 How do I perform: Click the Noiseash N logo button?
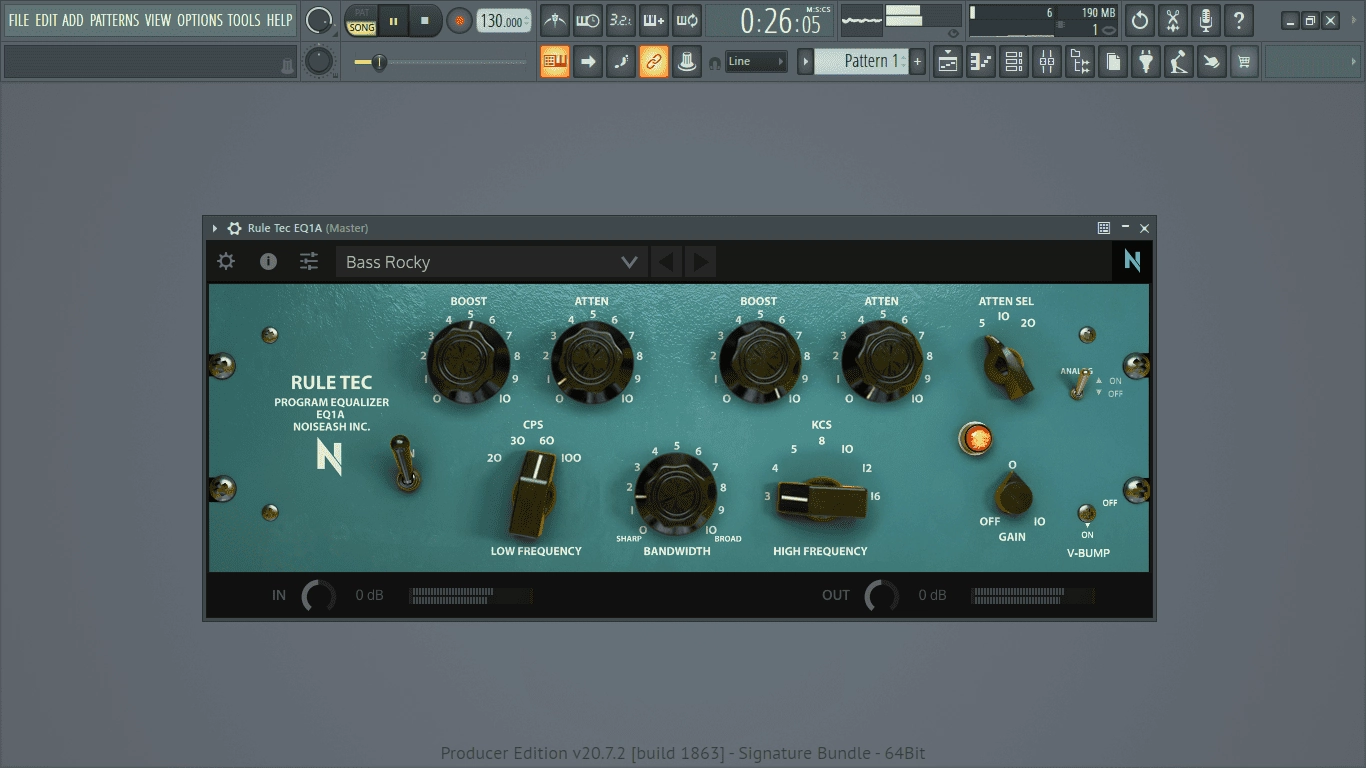[1132, 261]
